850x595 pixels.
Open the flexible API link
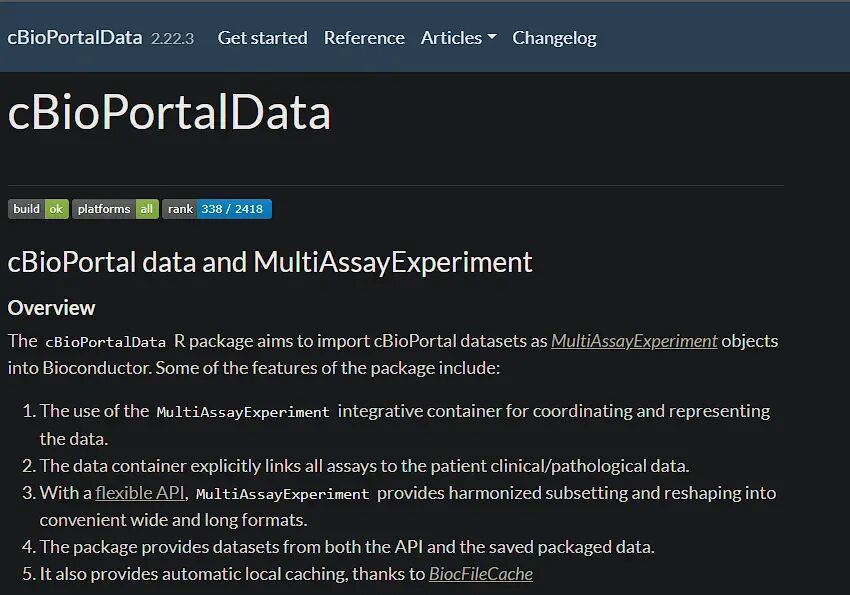[140, 493]
